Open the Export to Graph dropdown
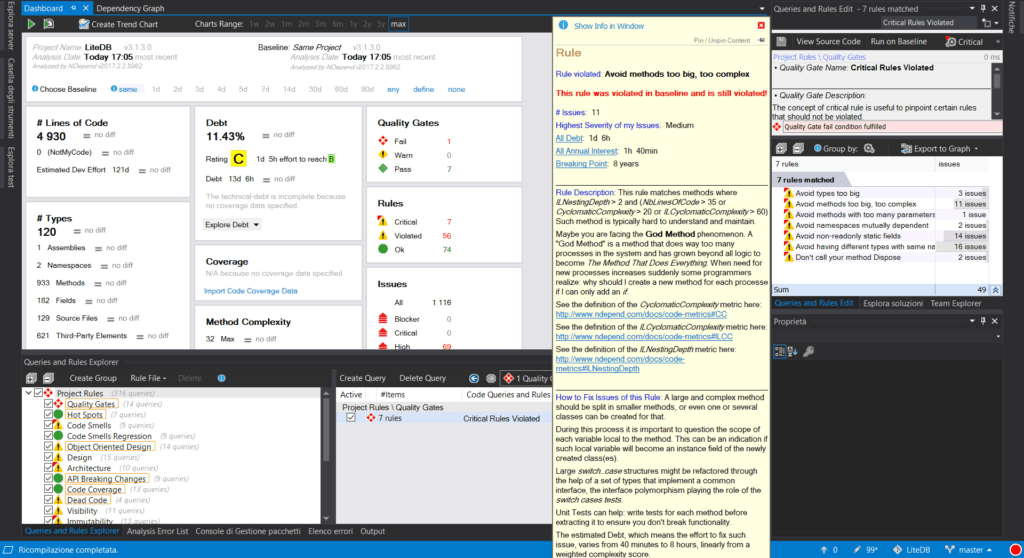 pos(943,148)
